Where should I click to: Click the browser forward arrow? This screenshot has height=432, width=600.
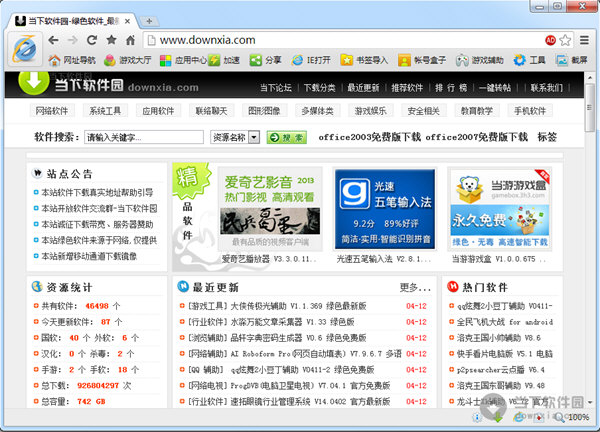[x=72, y=40]
